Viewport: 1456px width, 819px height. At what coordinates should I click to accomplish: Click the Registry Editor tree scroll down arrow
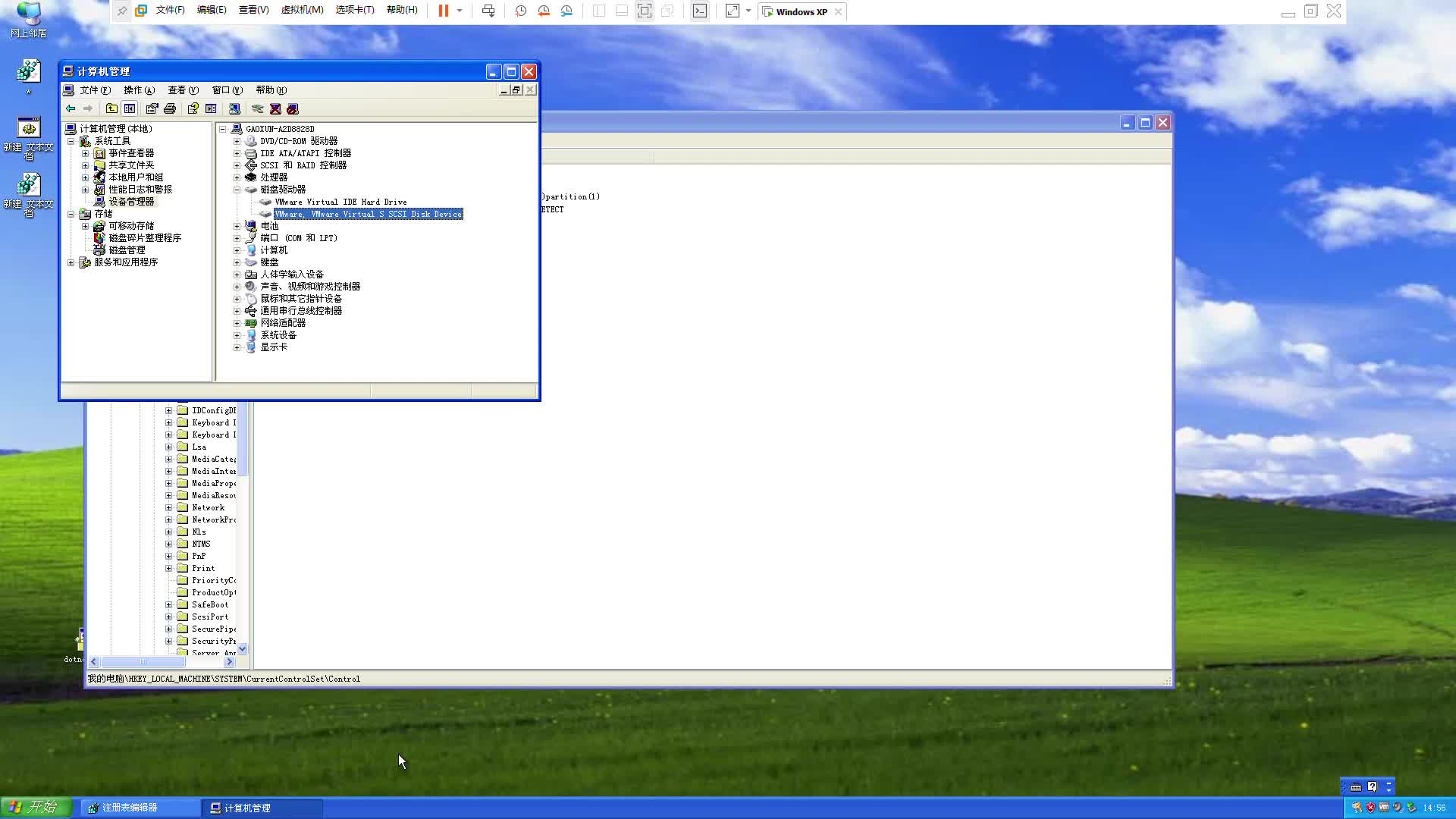tap(243, 649)
